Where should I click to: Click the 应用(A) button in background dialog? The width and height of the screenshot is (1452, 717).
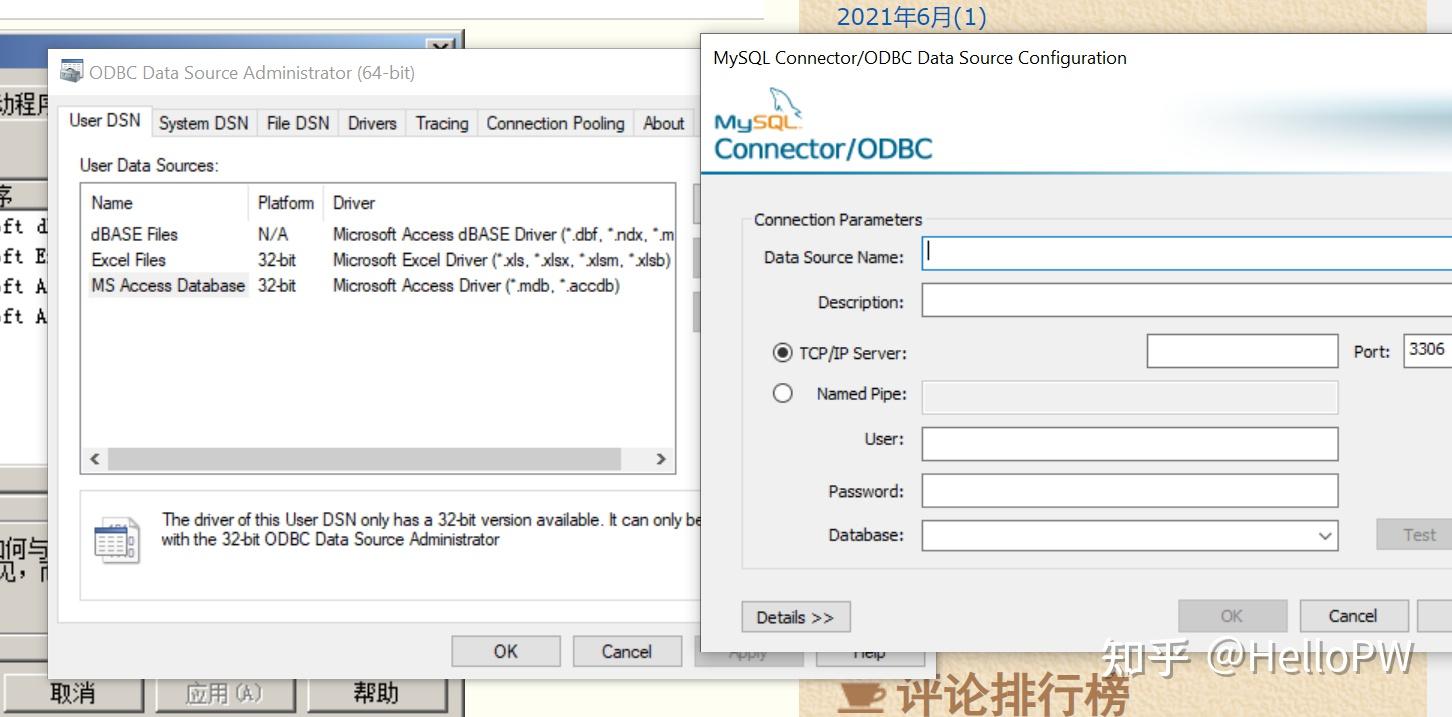(x=224, y=692)
